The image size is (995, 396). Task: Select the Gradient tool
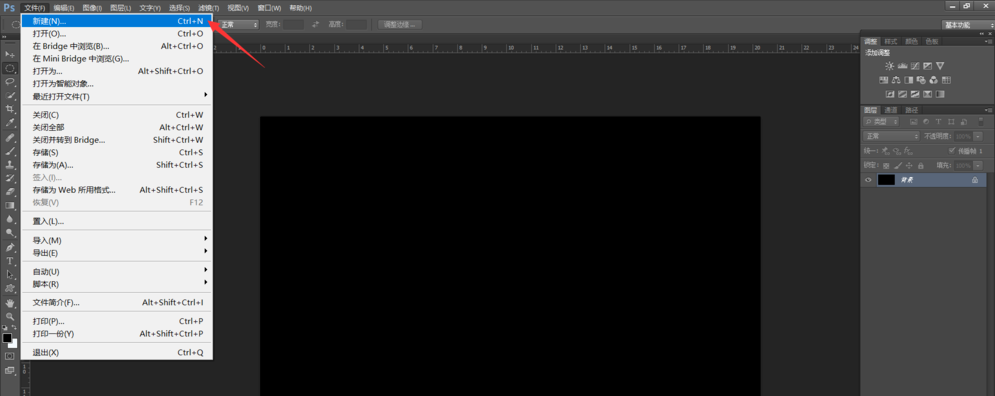[10, 205]
